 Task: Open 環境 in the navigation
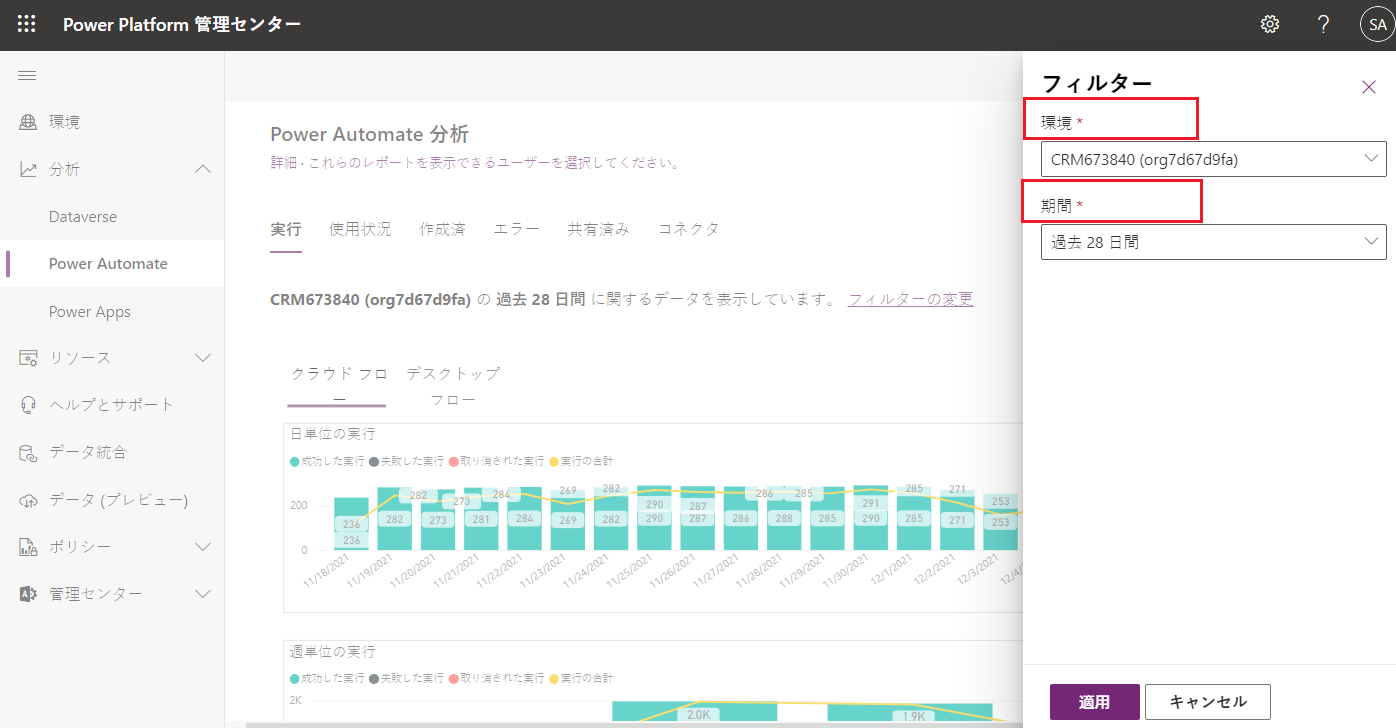[65, 122]
